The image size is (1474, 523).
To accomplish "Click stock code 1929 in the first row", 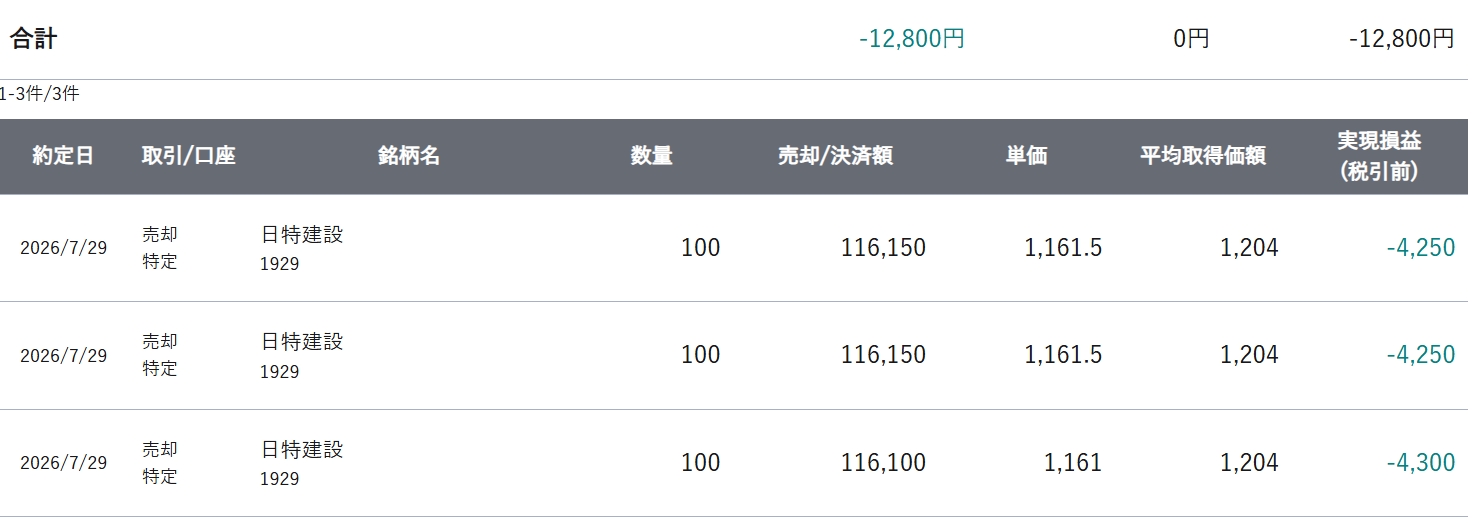I will coord(280,264).
